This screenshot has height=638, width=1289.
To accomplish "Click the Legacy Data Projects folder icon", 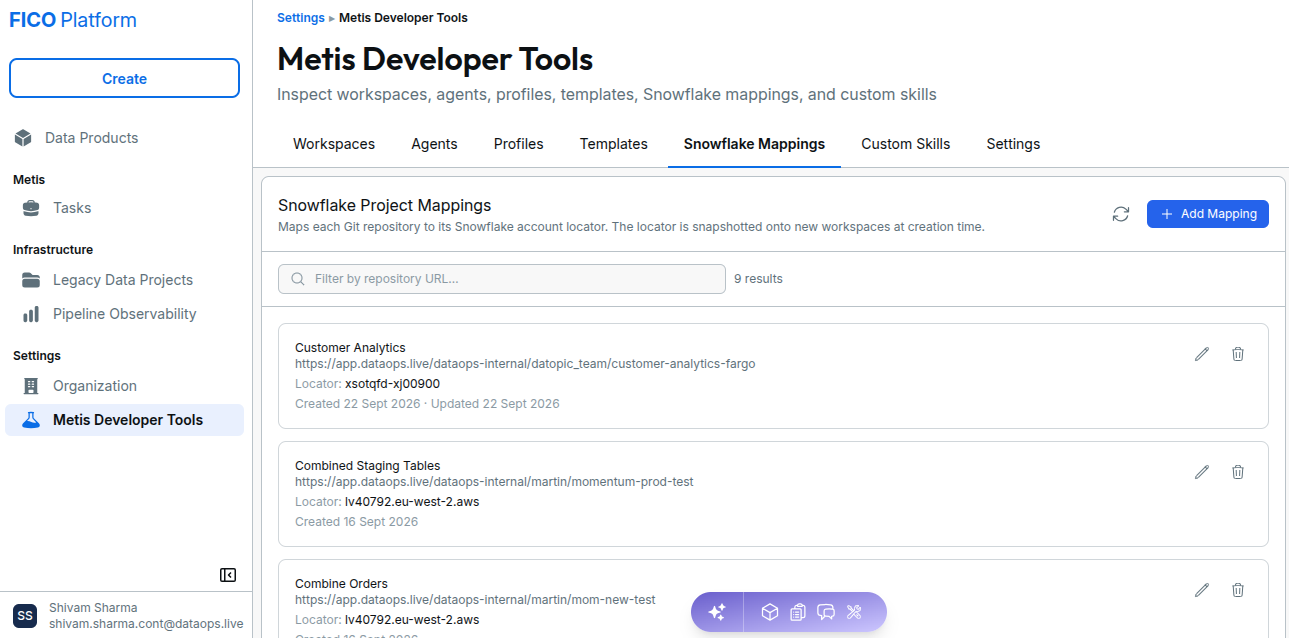I will 32,280.
